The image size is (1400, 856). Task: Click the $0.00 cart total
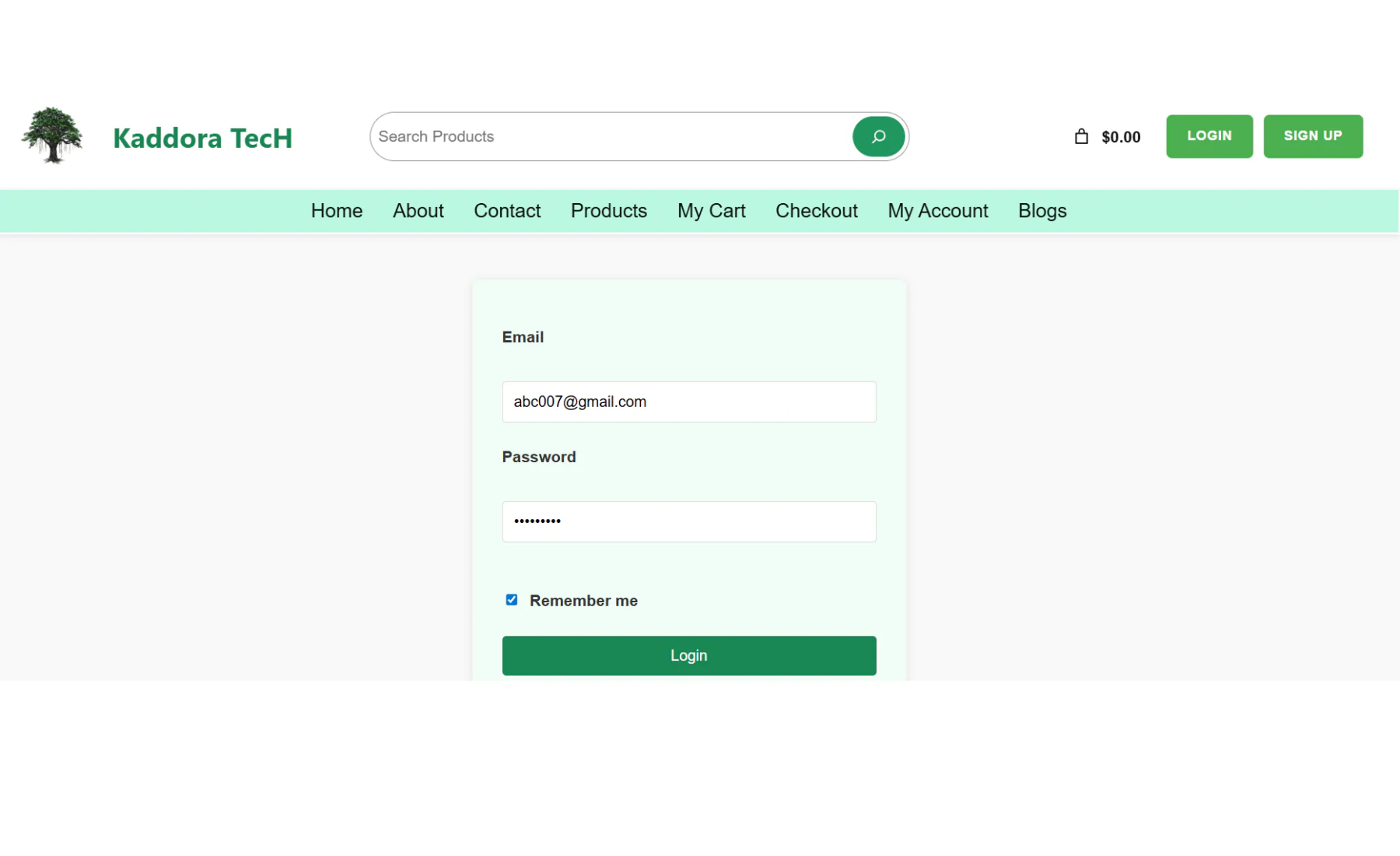[x=1121, y=138]
